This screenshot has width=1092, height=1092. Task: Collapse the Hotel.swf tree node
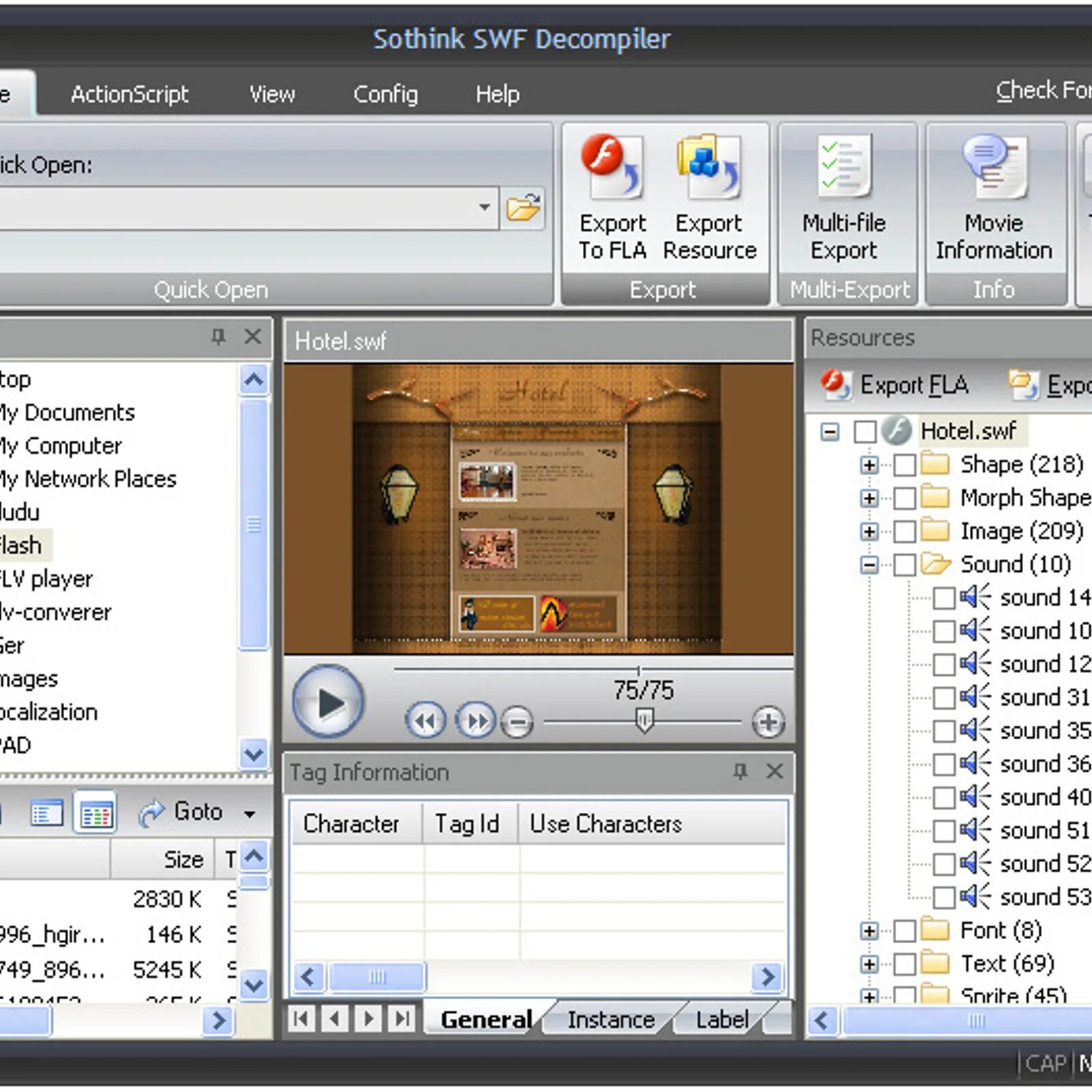click(830, 431)
